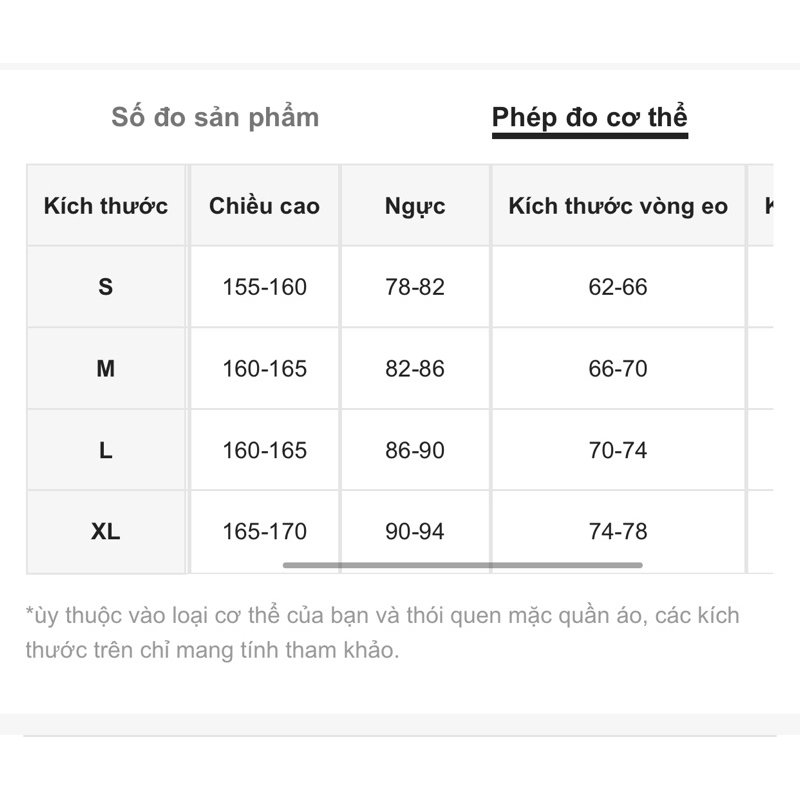Click chest cell 82-86
Viewport: 800px width, 800px height.
pyautogui.click(x=415, y=369)
